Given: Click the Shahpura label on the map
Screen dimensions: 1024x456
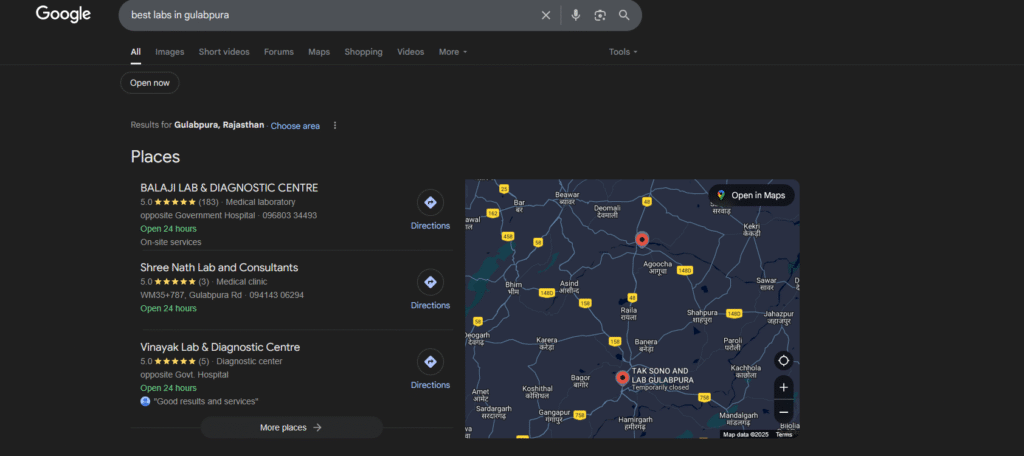Looking at the screenshot, I should click(702, 316).
